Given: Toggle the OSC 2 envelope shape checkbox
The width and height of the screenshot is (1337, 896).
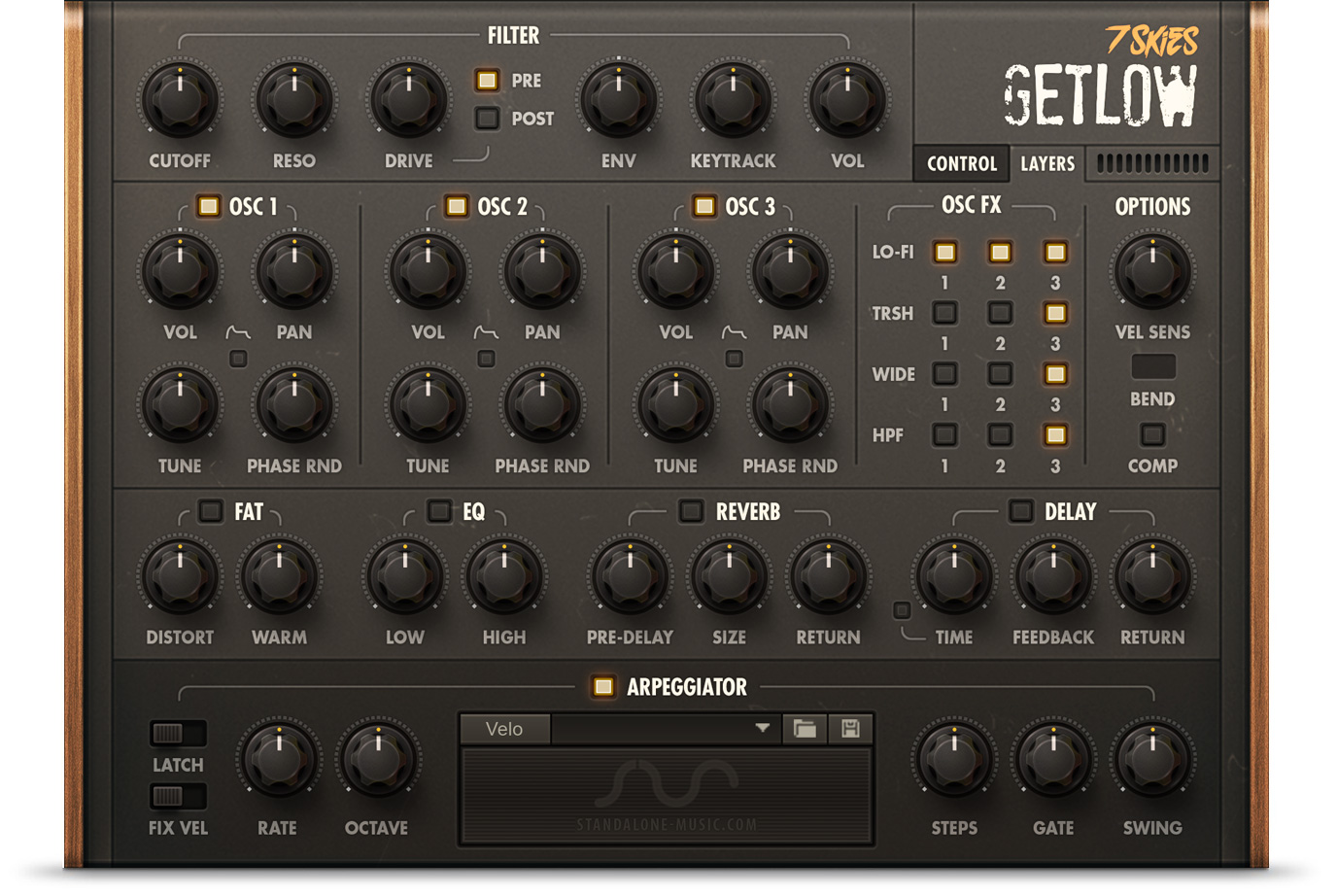Looking at the screenshot, I should point(486,360).
